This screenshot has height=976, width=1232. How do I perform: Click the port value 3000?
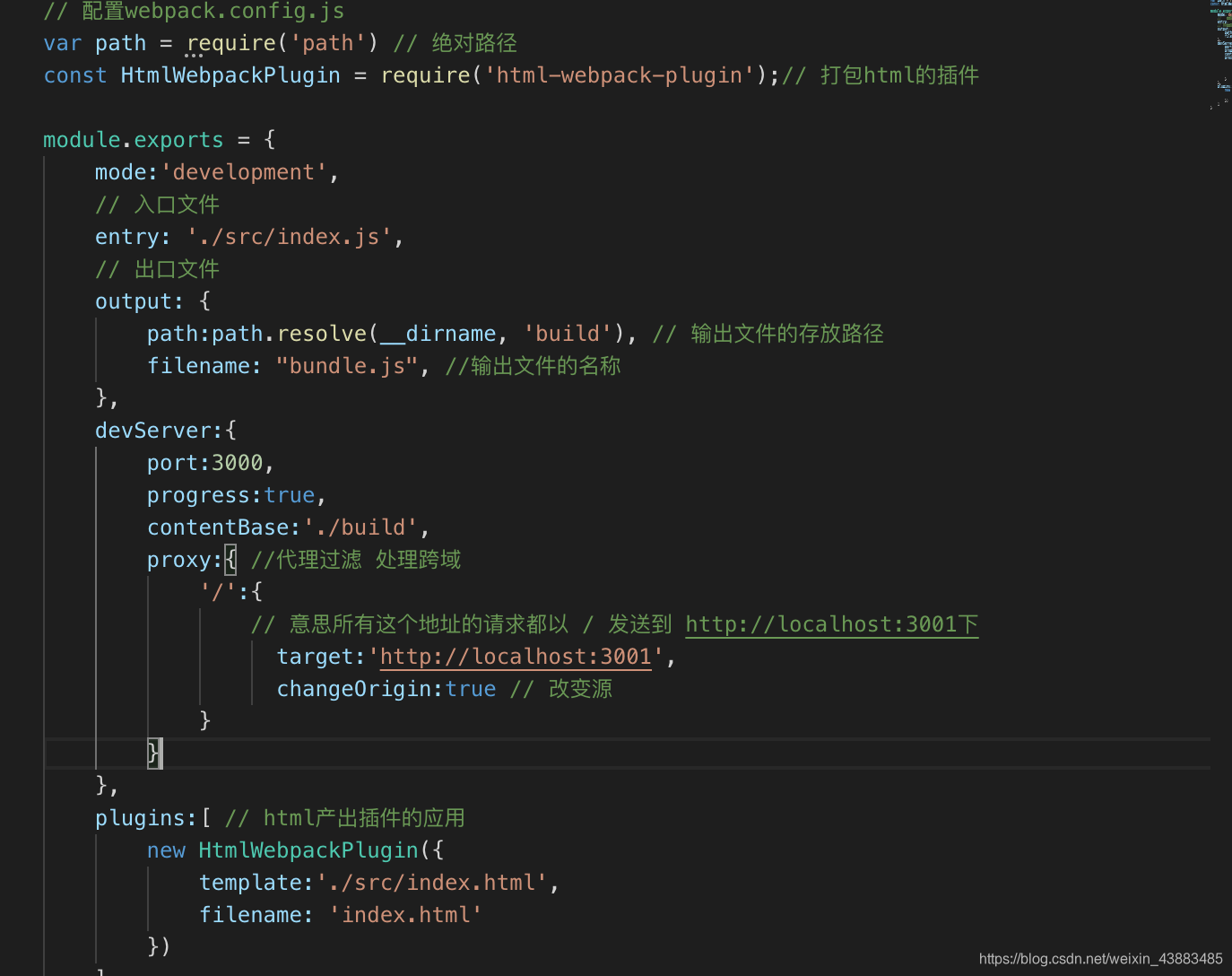238,463
